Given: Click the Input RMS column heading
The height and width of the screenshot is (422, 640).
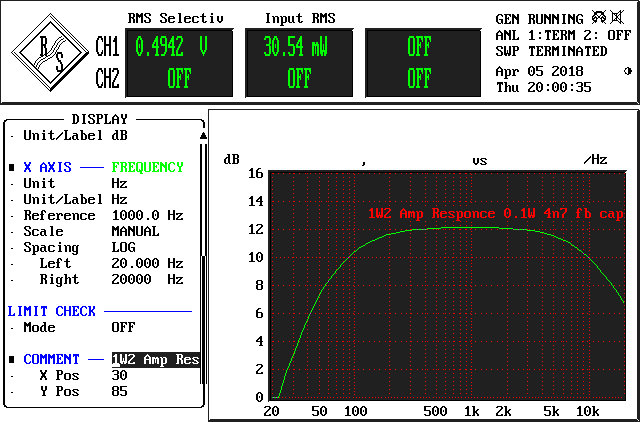Looking at the screenshot, I should pos(300,18).
